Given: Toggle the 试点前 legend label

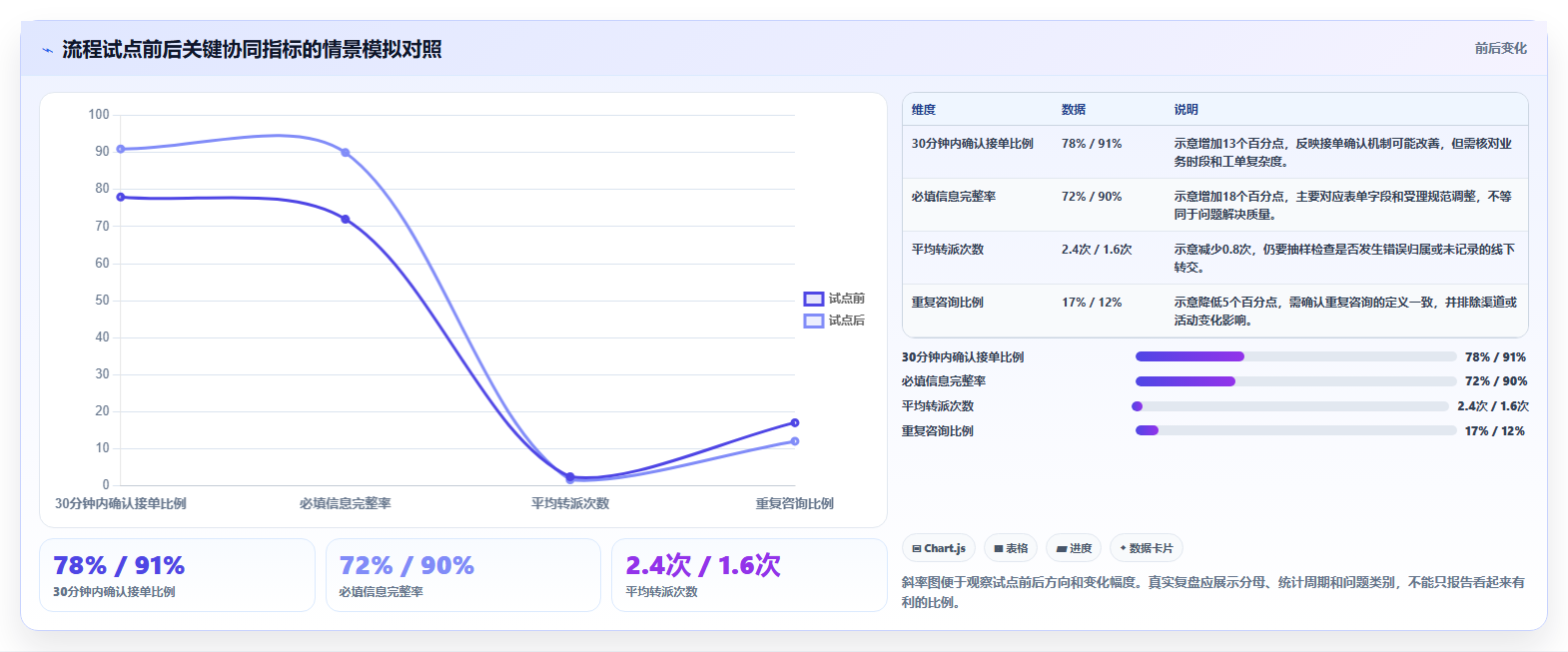Looking at the screenshot, I should 847,299.
